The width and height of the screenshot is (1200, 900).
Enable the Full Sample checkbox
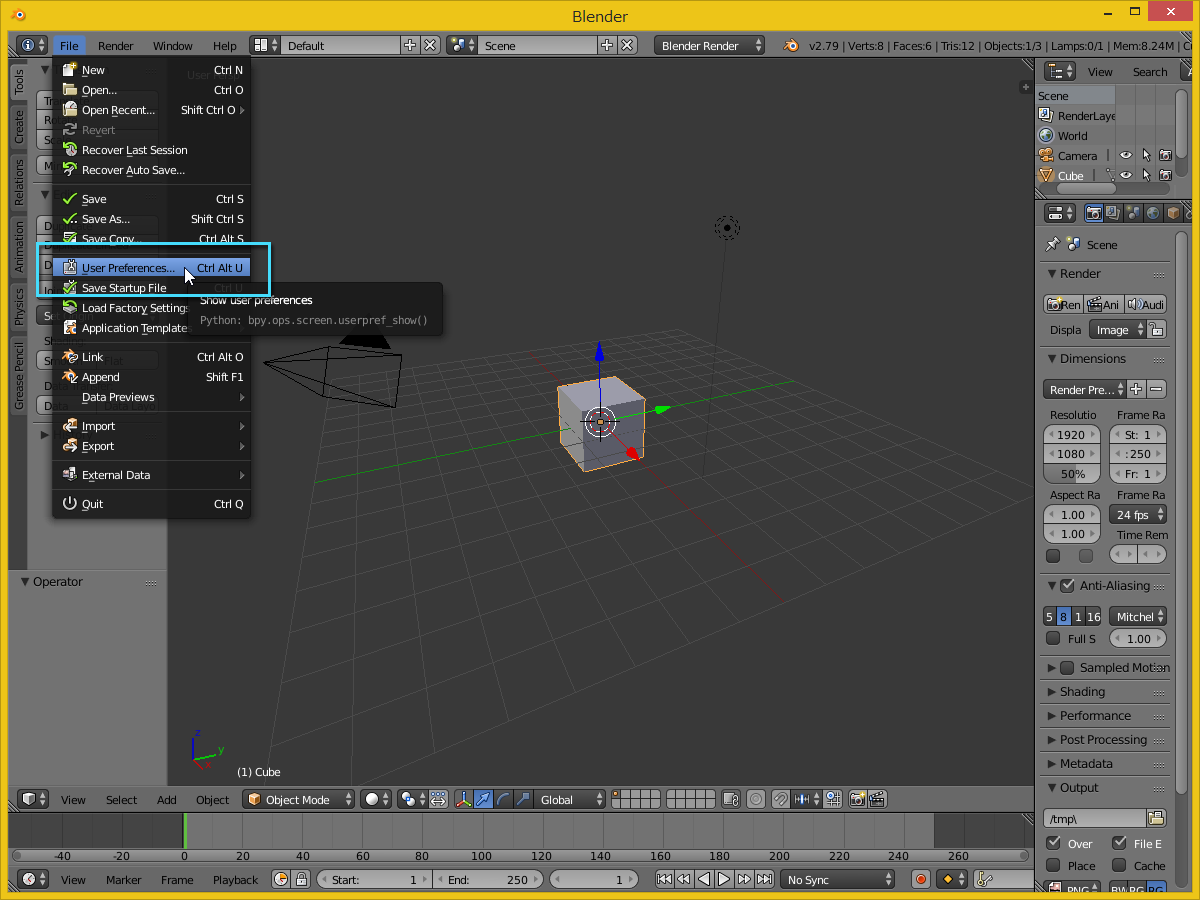(1053, 638)
